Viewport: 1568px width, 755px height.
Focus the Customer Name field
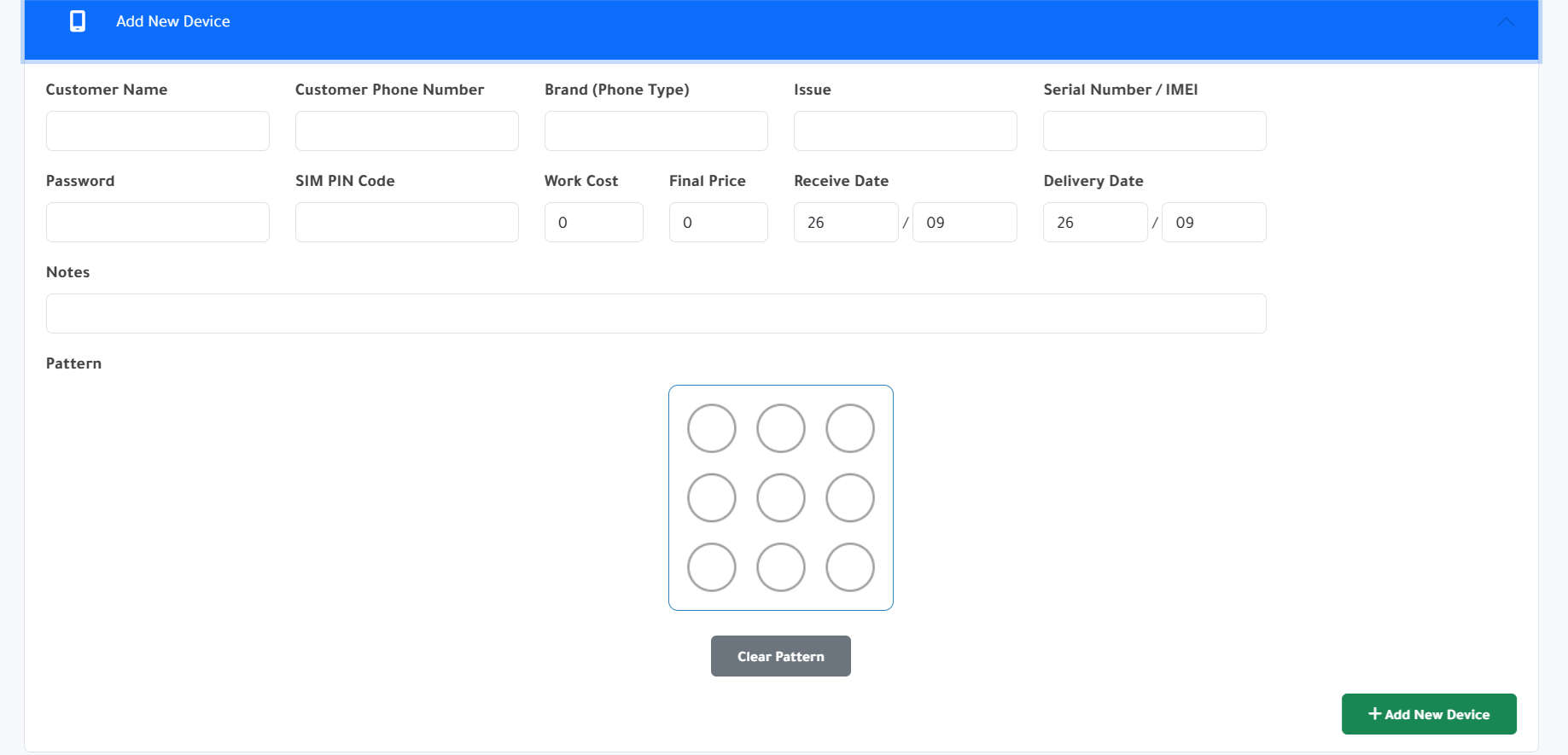tap(158, 131)
